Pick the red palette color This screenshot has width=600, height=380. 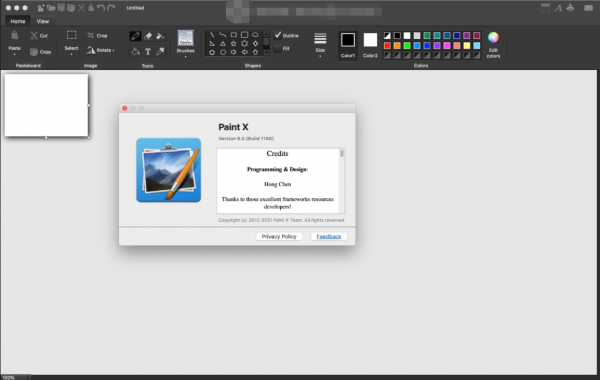coord(387,46)
